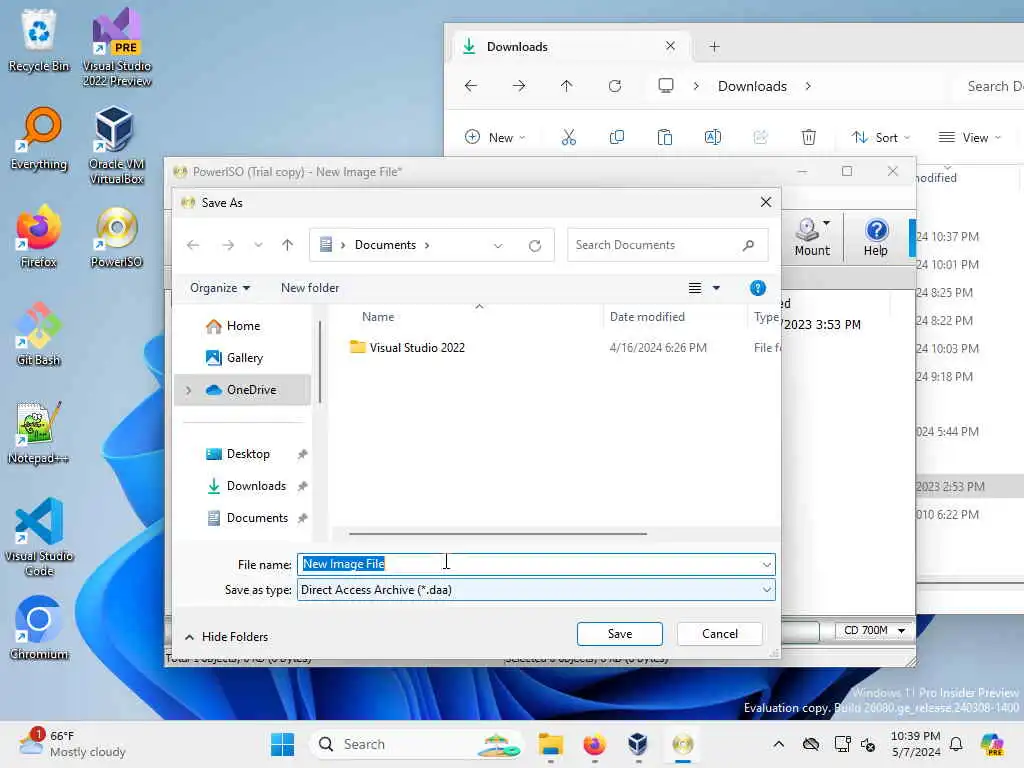This screenshot has width=1024, height=768.
Task: Open New dropdown in Downloads Explorer
Action: coord(494,137)
